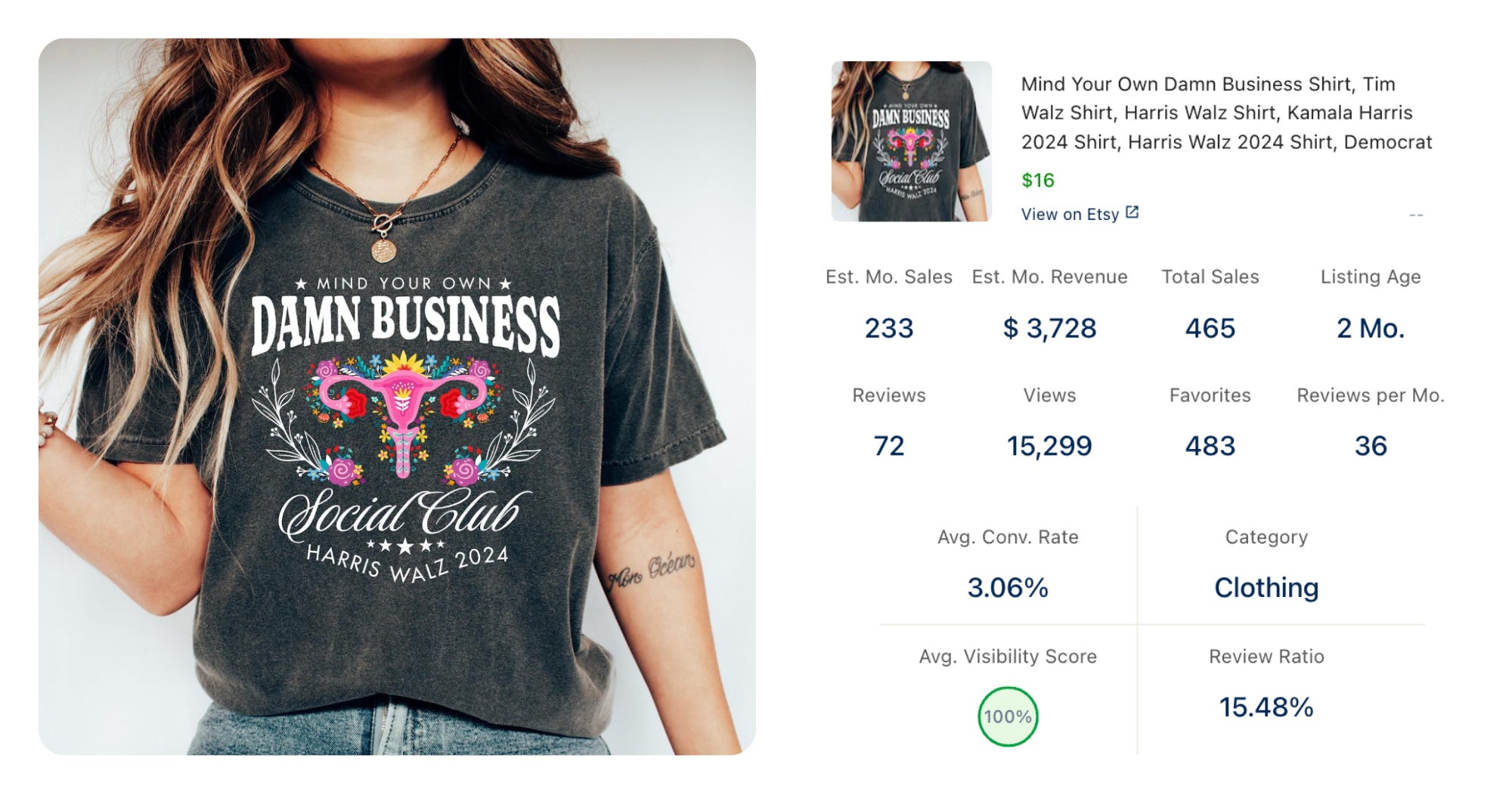Screen dimensions: 1512x789
Task: Select the small shirt listing thumbnail
Action: click(912, 141)
